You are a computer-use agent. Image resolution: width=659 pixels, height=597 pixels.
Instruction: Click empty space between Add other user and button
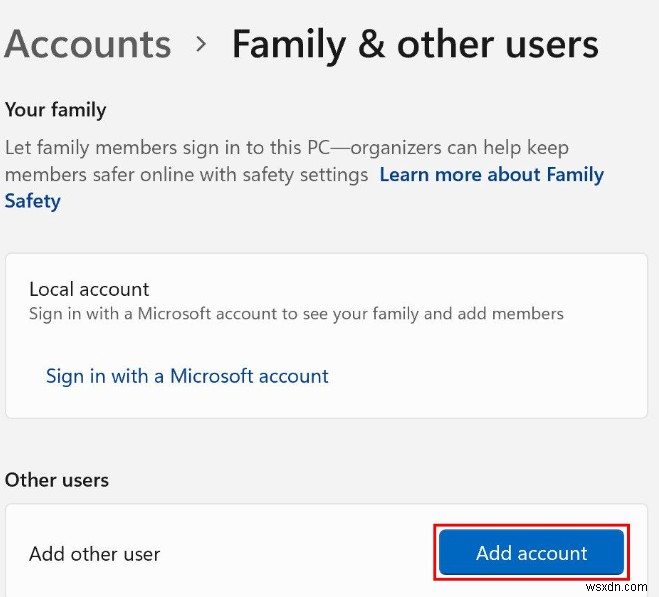(x=300, y=554)
